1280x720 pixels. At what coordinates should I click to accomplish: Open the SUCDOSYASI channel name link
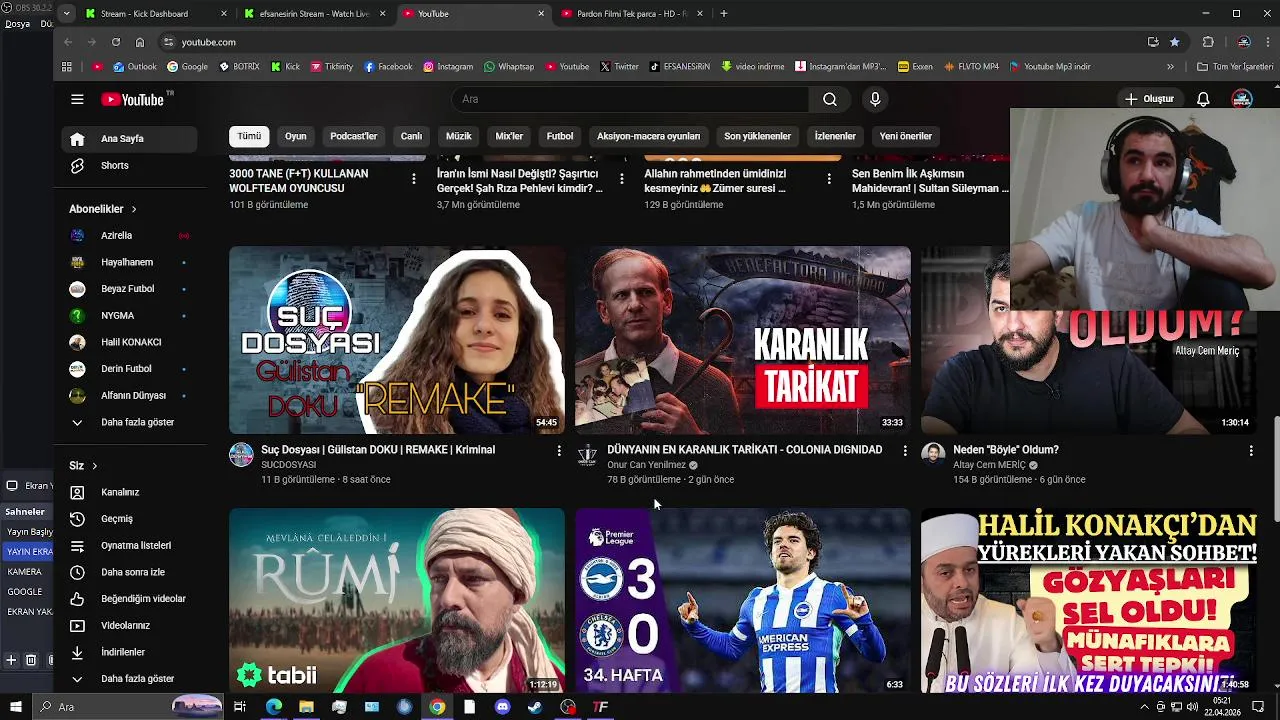pyautogui.click(x=288, y=465)
